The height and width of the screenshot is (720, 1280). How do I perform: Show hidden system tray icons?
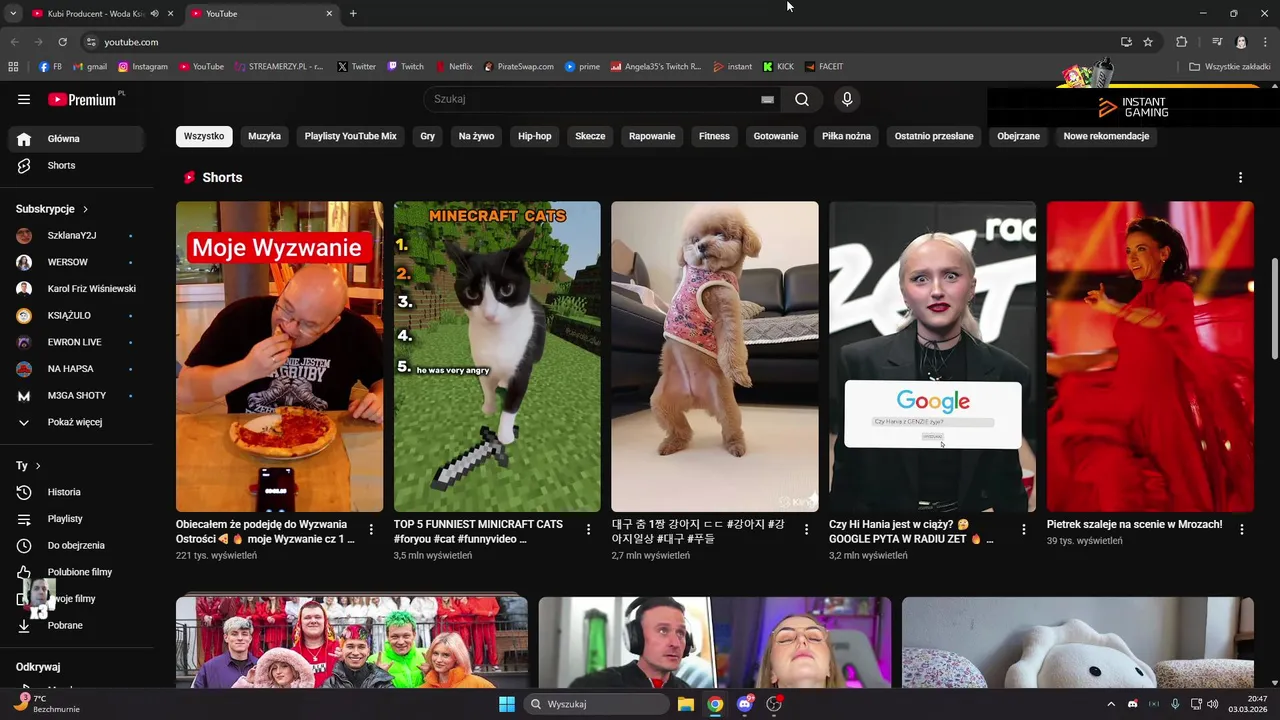click(1110, 704)
